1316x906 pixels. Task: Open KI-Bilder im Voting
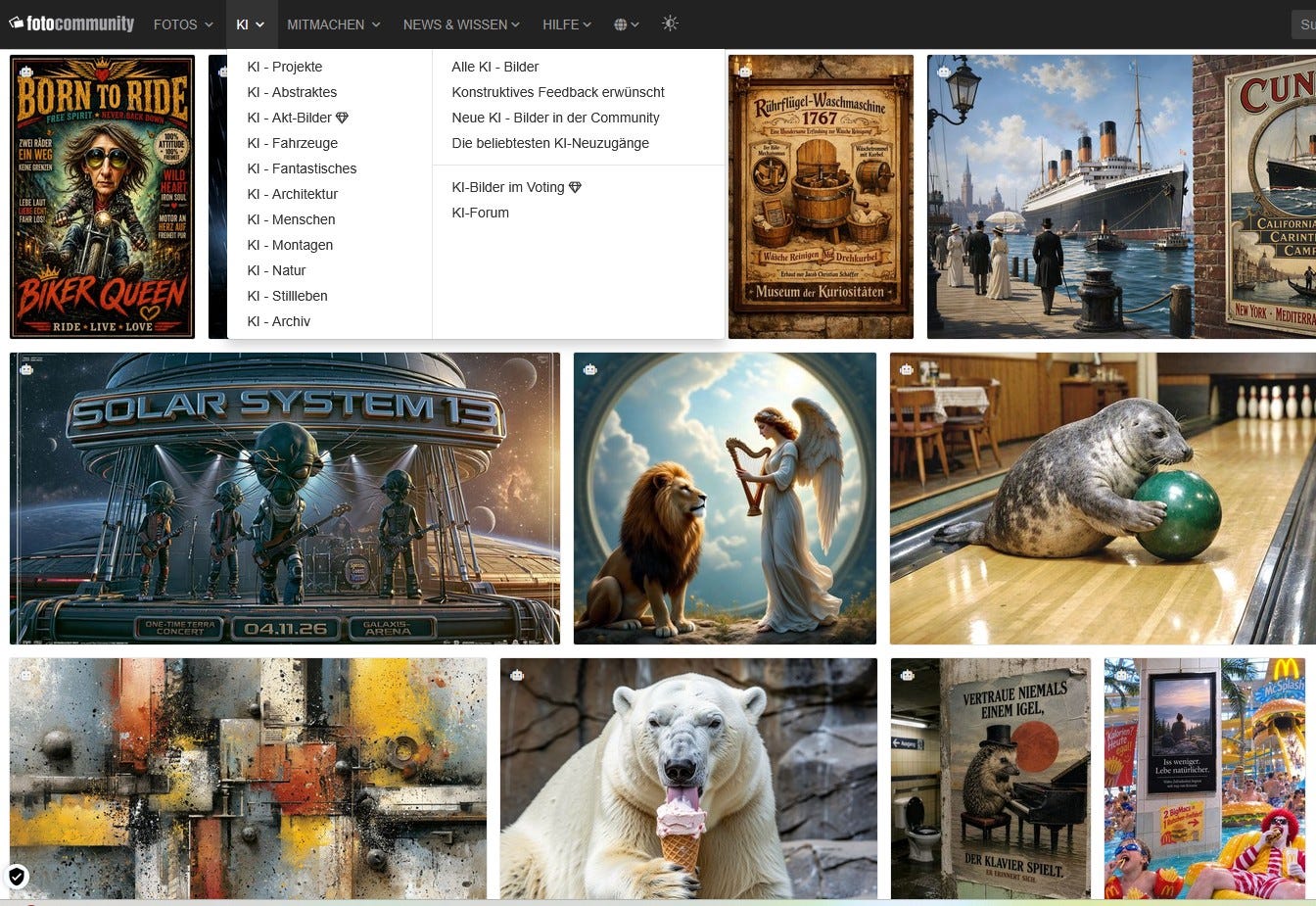[516, 187]
